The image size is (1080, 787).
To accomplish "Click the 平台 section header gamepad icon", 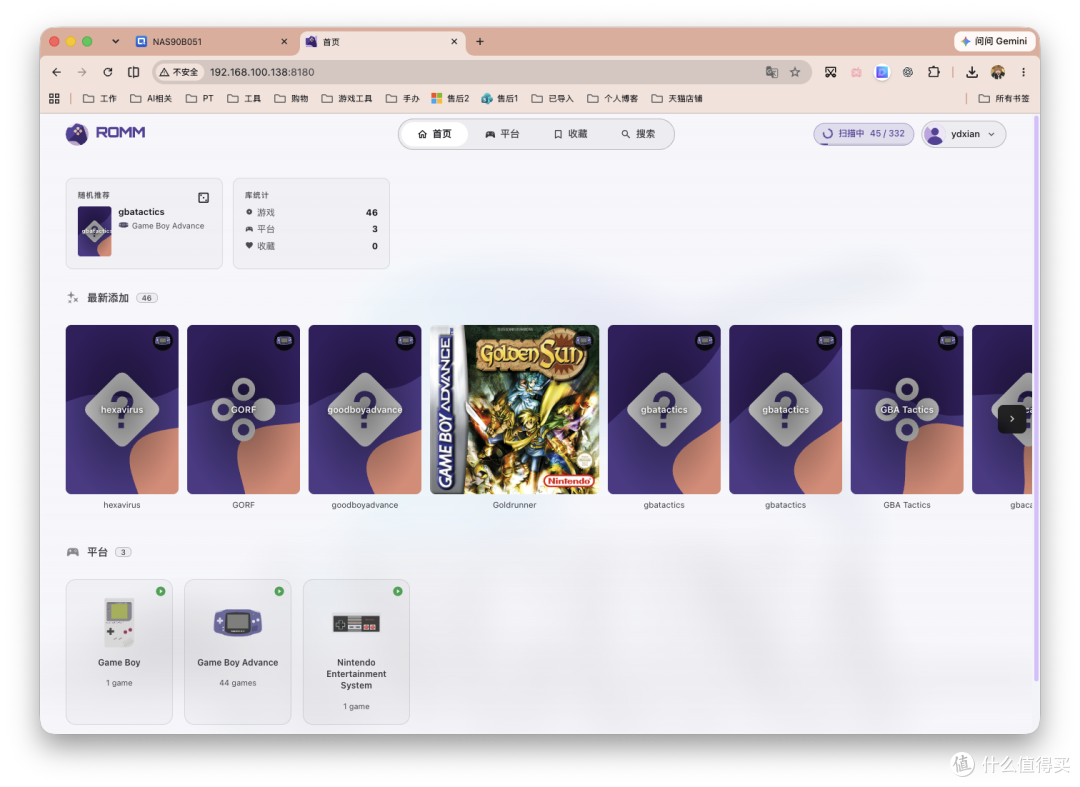I will [x=72, y=552].
